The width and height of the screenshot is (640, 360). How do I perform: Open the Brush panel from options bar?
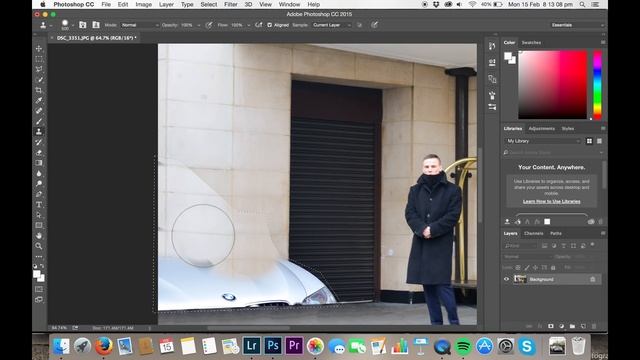click(82, 25)
